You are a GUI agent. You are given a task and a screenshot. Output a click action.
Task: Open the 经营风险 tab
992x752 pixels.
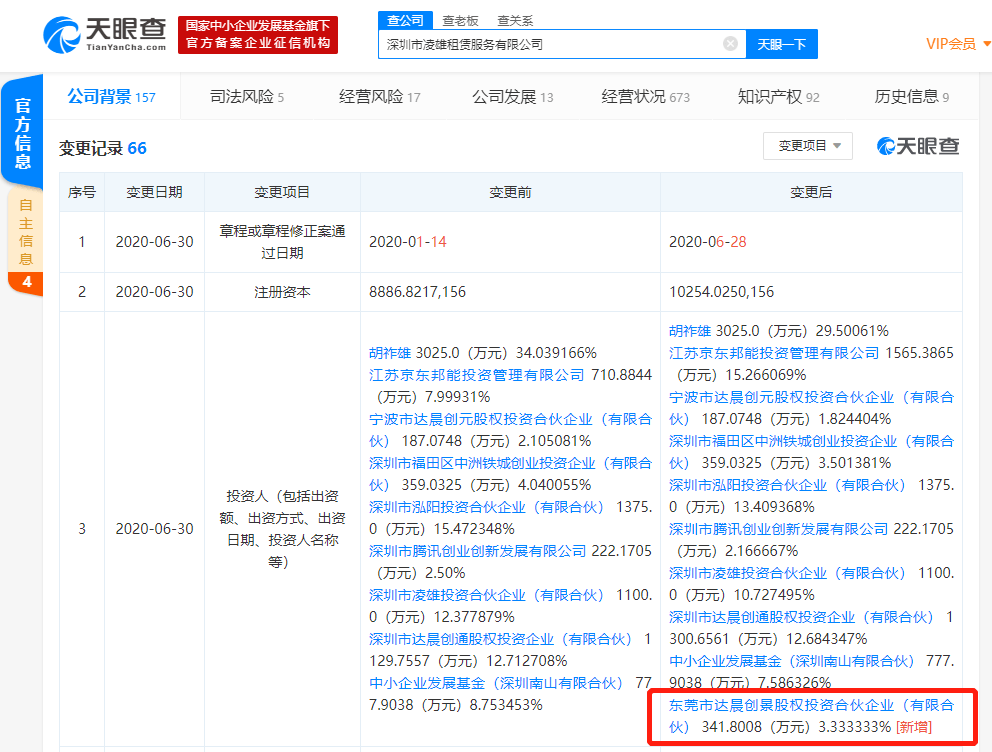[380, 97]
